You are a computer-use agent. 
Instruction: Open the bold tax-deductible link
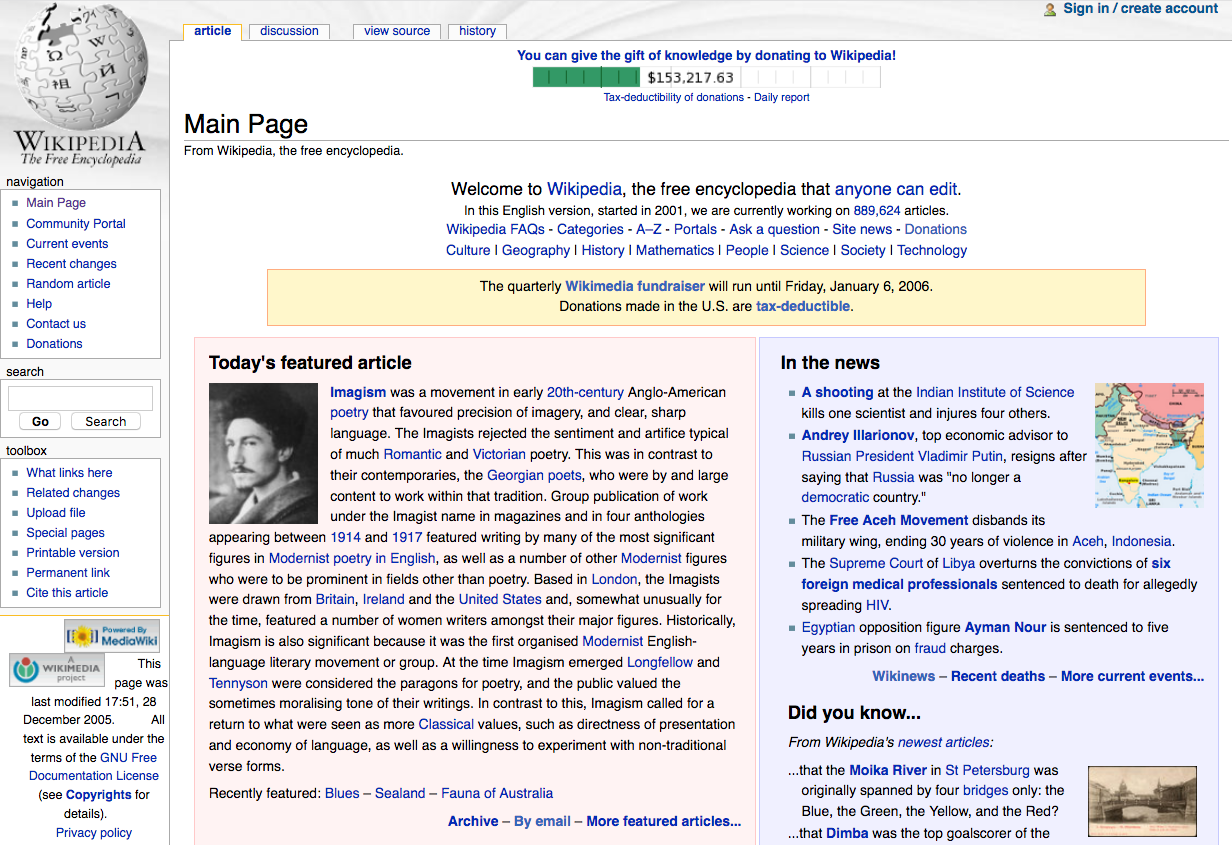(803, 306)
